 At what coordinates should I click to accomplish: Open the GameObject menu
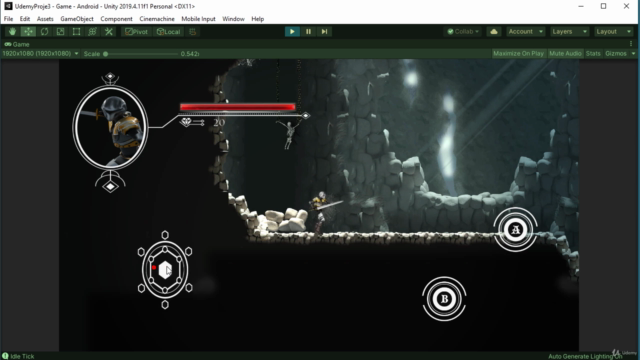tap(77, 19)
